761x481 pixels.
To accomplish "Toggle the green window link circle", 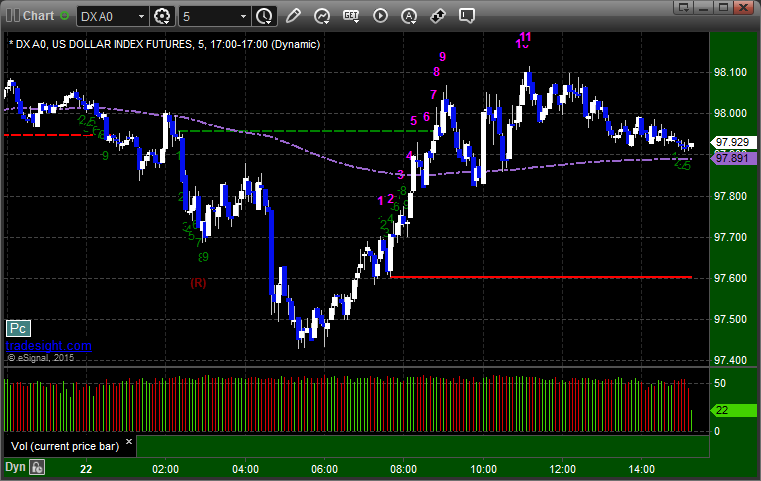I will click(64, 16).
